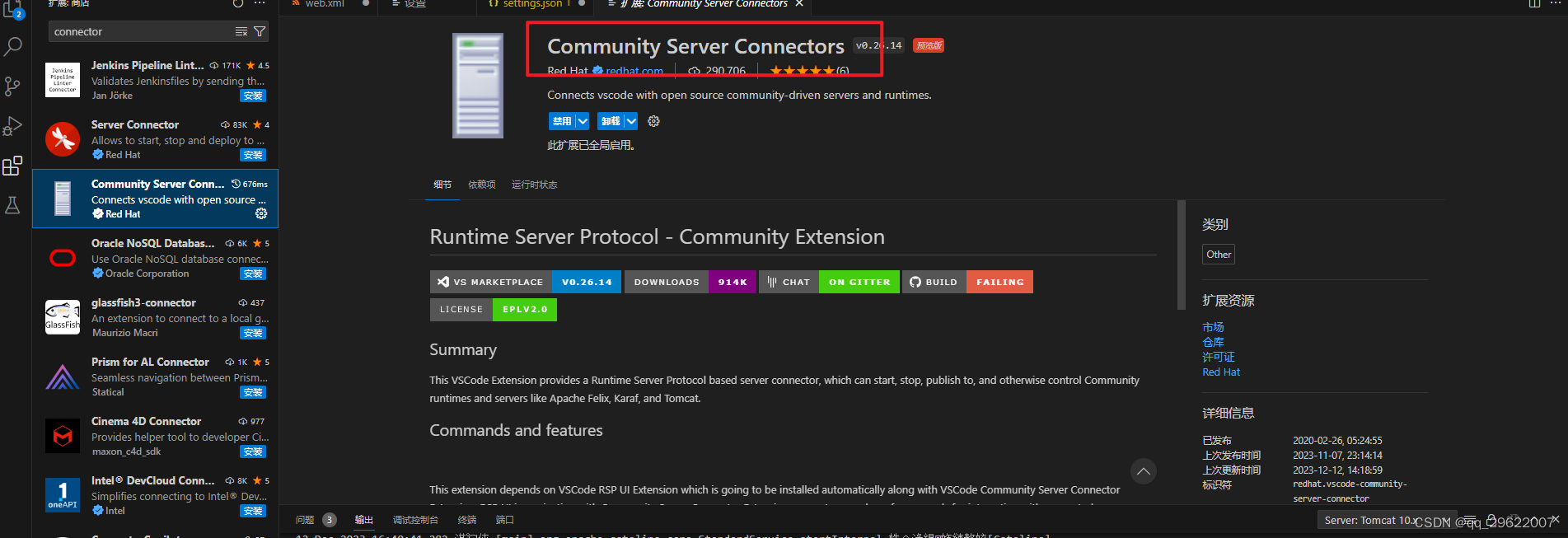This screenshot has height=538, width=1568.
Task: Click the VS Marketplace v0.26.14 badge
Action: [526, 282]
